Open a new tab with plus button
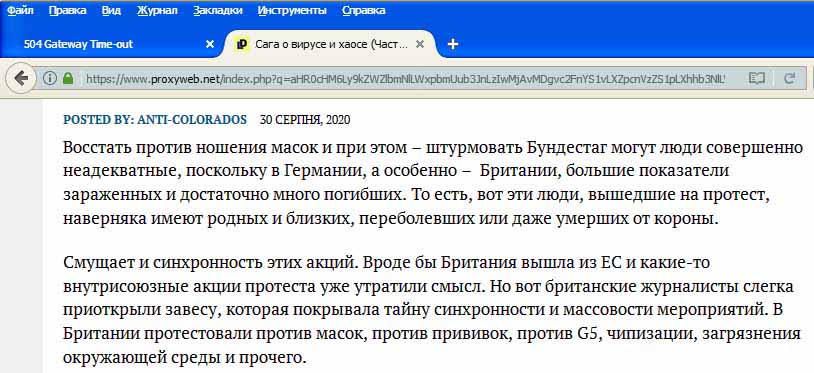The height and width of the screenshot is (373, 814). [453, 45]
